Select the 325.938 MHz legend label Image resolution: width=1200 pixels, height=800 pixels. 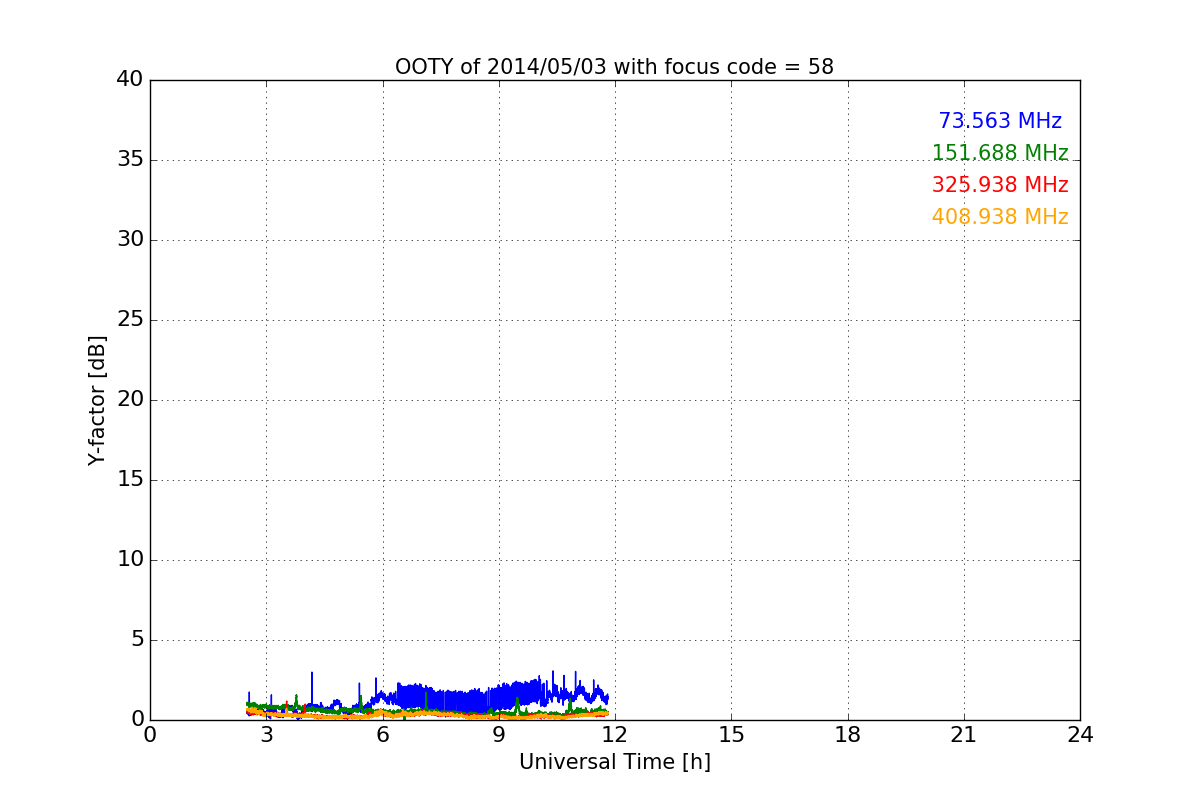(x=1000, y=185)
